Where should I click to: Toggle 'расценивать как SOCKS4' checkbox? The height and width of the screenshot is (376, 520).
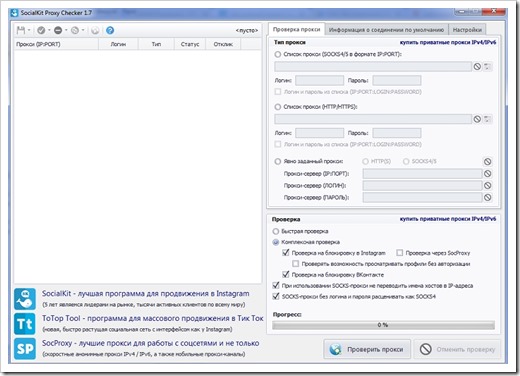click(276, 296)
